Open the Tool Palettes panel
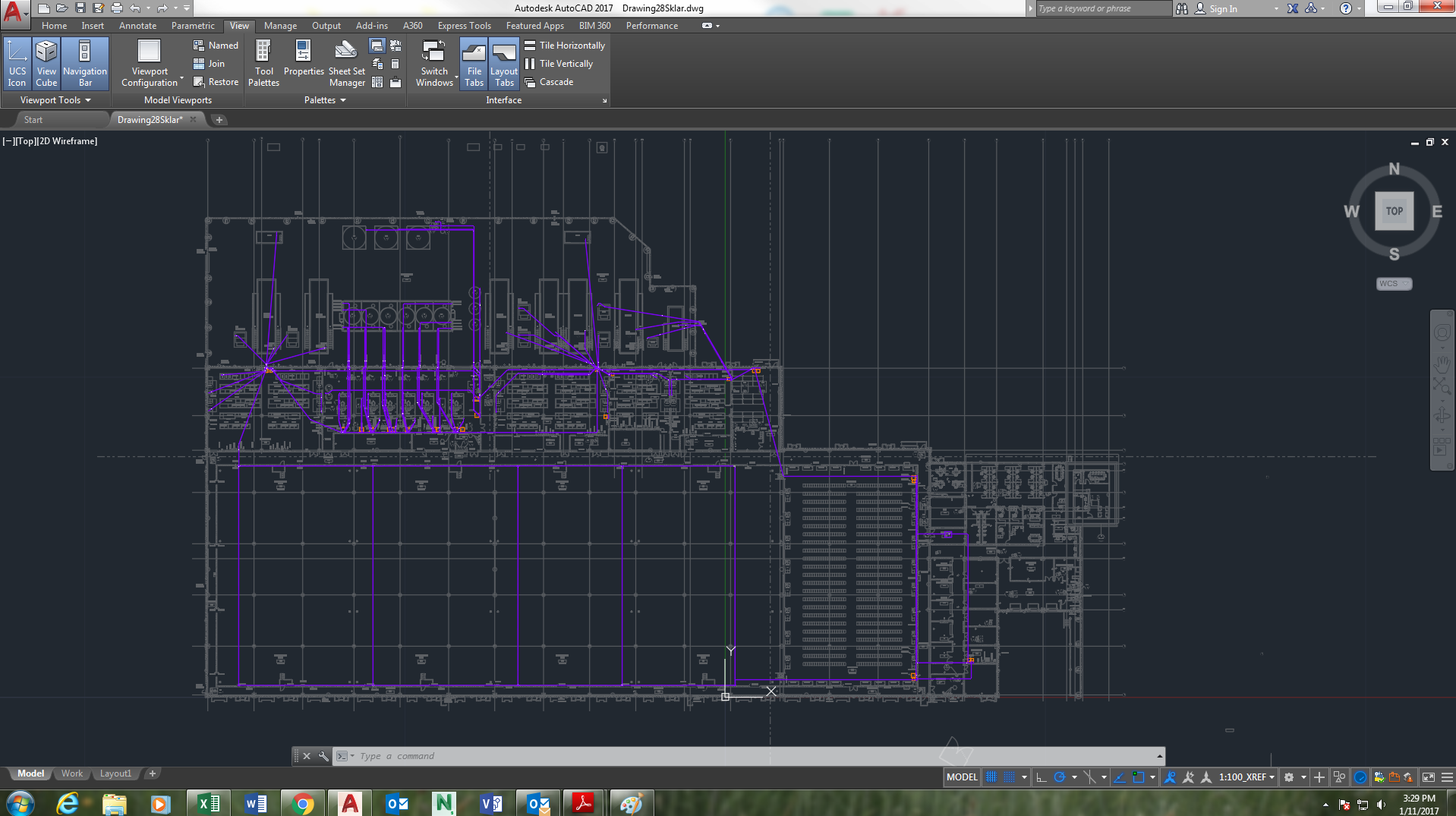This screenshot has height=816, width=1456. (x=263, y=63)
